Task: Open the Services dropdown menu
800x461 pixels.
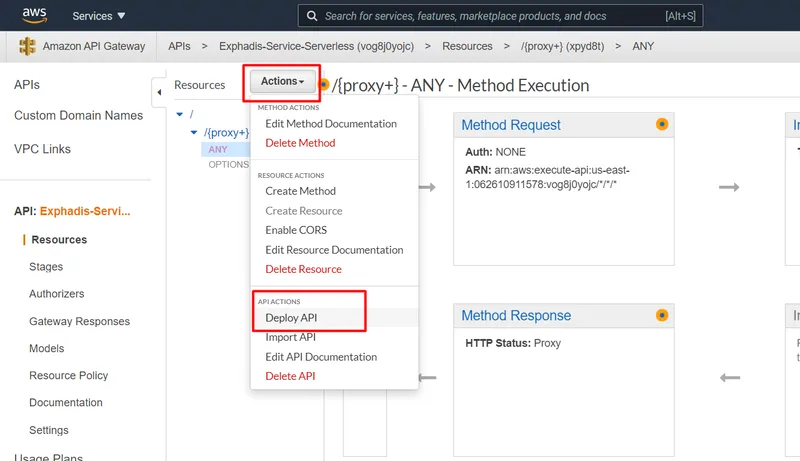Action: [98, 16]
